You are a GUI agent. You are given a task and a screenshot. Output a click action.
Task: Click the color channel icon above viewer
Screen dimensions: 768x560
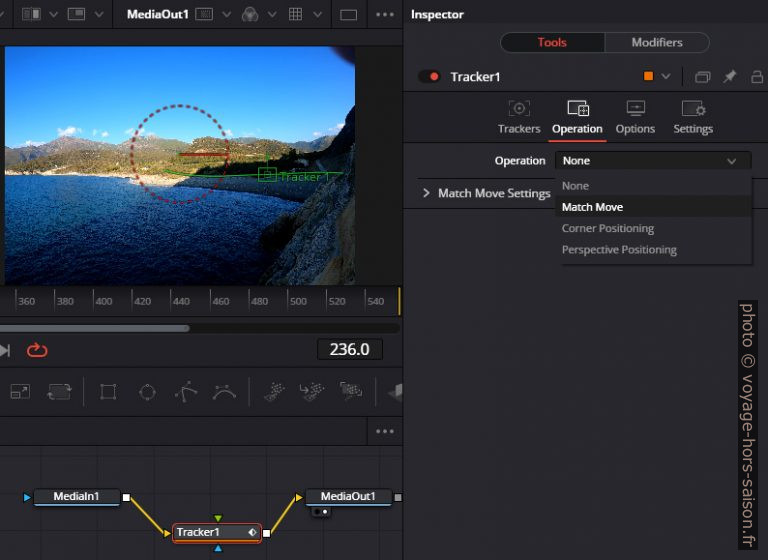click(x=250, y=15)
